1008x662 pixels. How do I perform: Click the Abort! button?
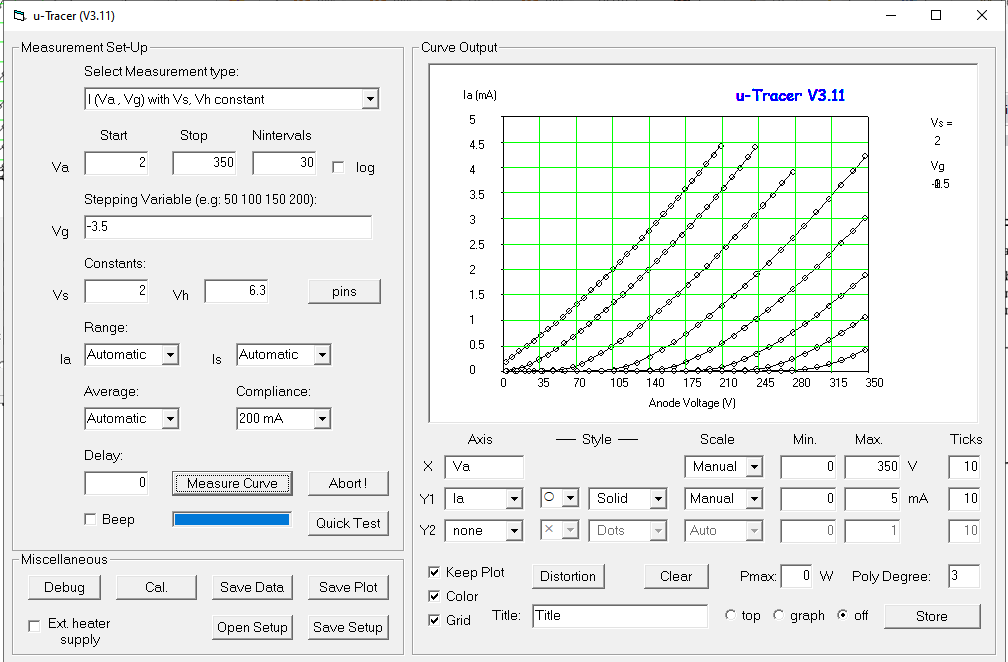tap(348, 483)
